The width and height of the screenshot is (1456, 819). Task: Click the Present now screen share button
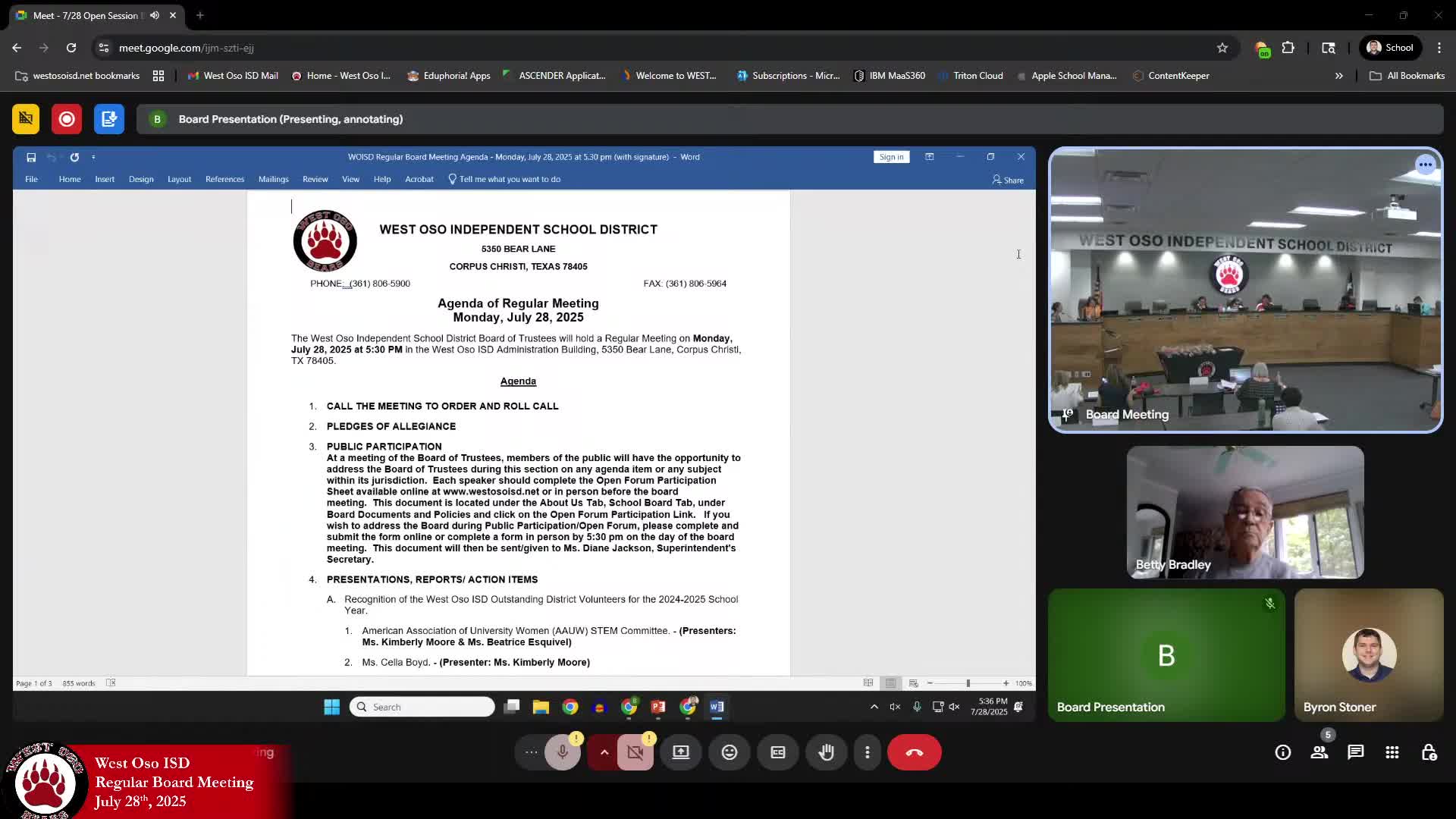681,752
